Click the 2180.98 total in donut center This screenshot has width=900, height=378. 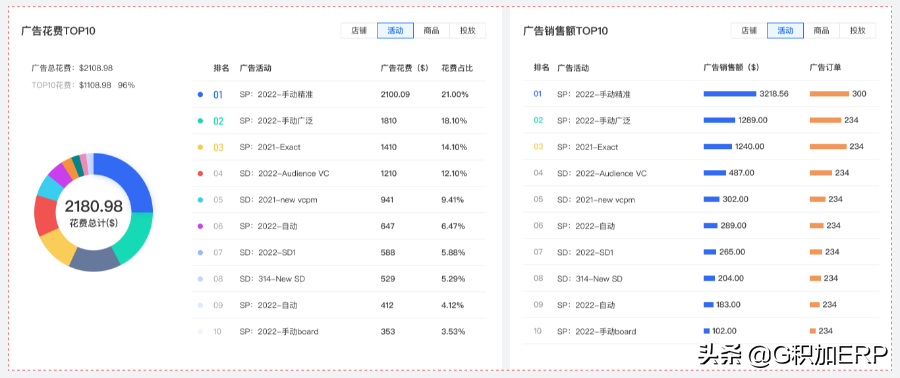(94, 206)
